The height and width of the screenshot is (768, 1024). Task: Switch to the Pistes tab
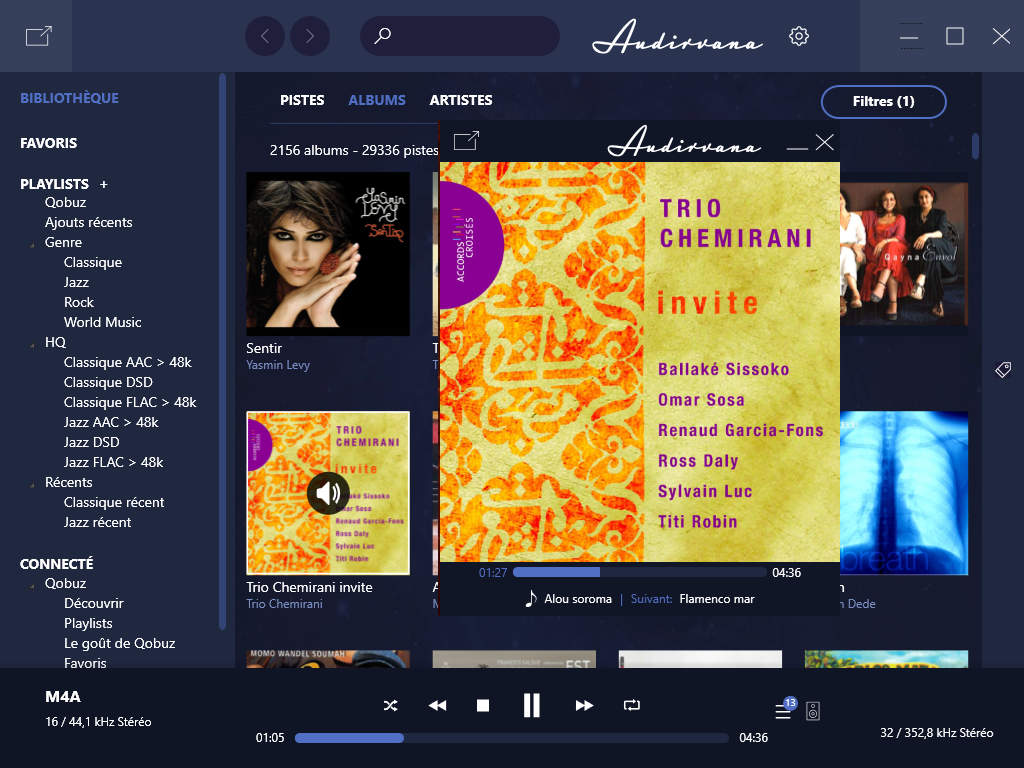pos(302,100)
